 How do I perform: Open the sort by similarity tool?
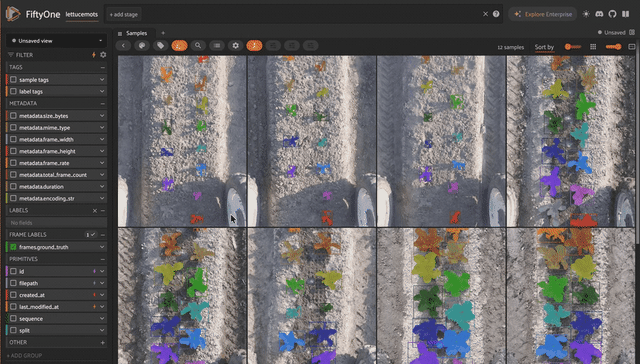pyautogui.click(x=198, y=46)
